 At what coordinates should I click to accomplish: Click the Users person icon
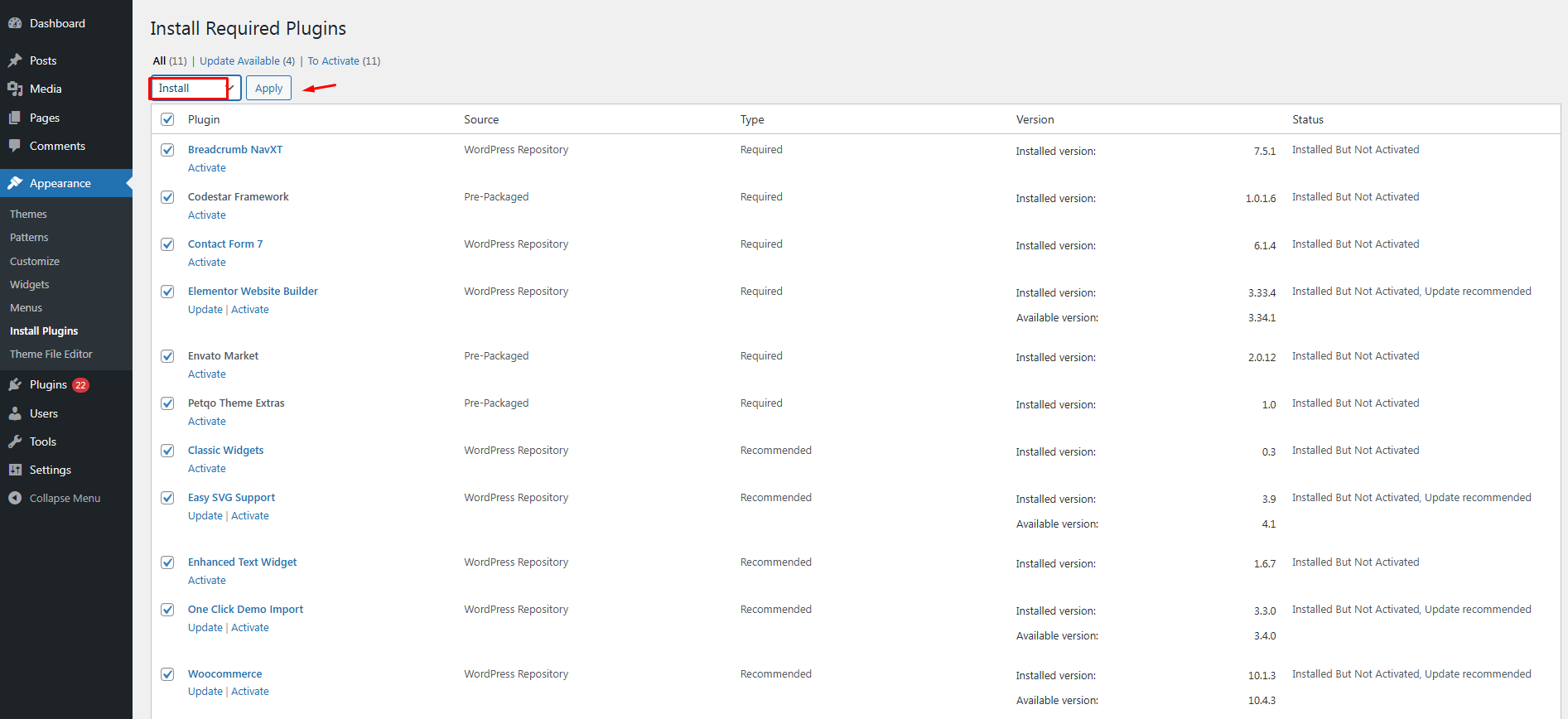coord(15,413)
